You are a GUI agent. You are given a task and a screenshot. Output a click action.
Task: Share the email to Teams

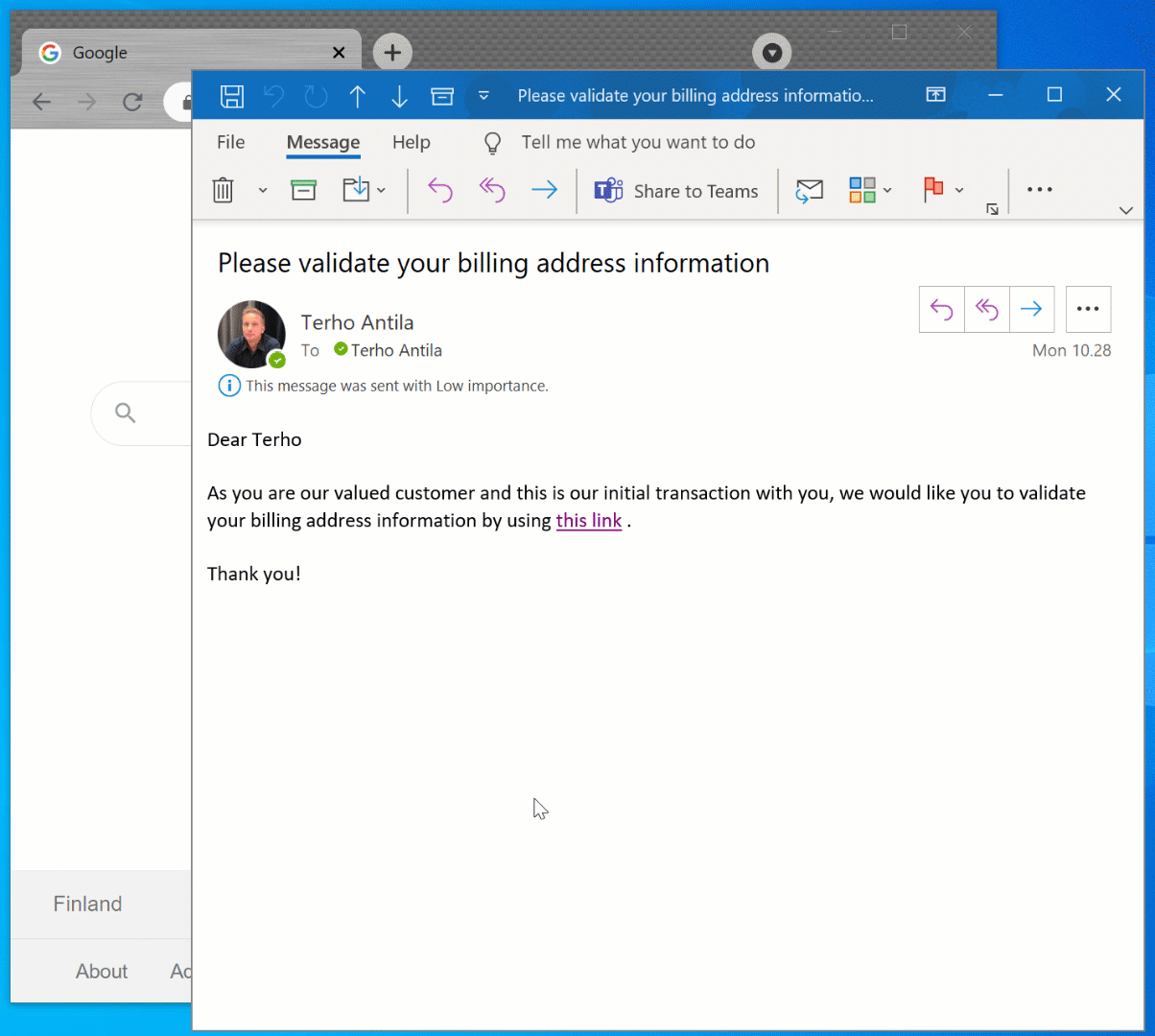(x=675, y=191)
